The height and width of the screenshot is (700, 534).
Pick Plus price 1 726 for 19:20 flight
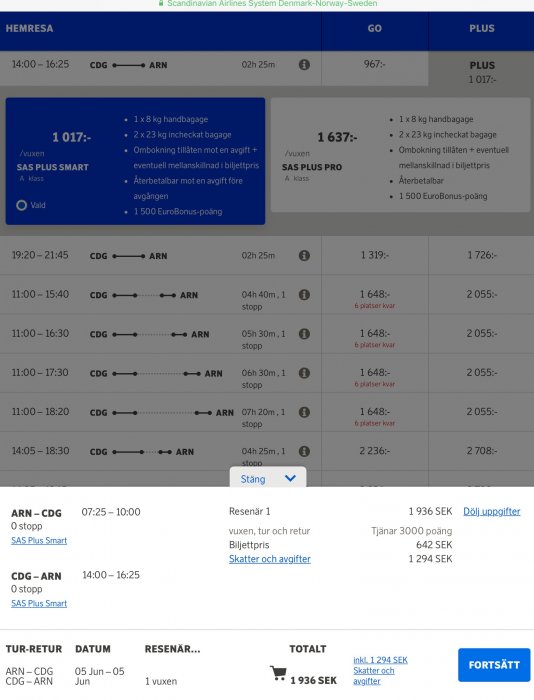481,255
